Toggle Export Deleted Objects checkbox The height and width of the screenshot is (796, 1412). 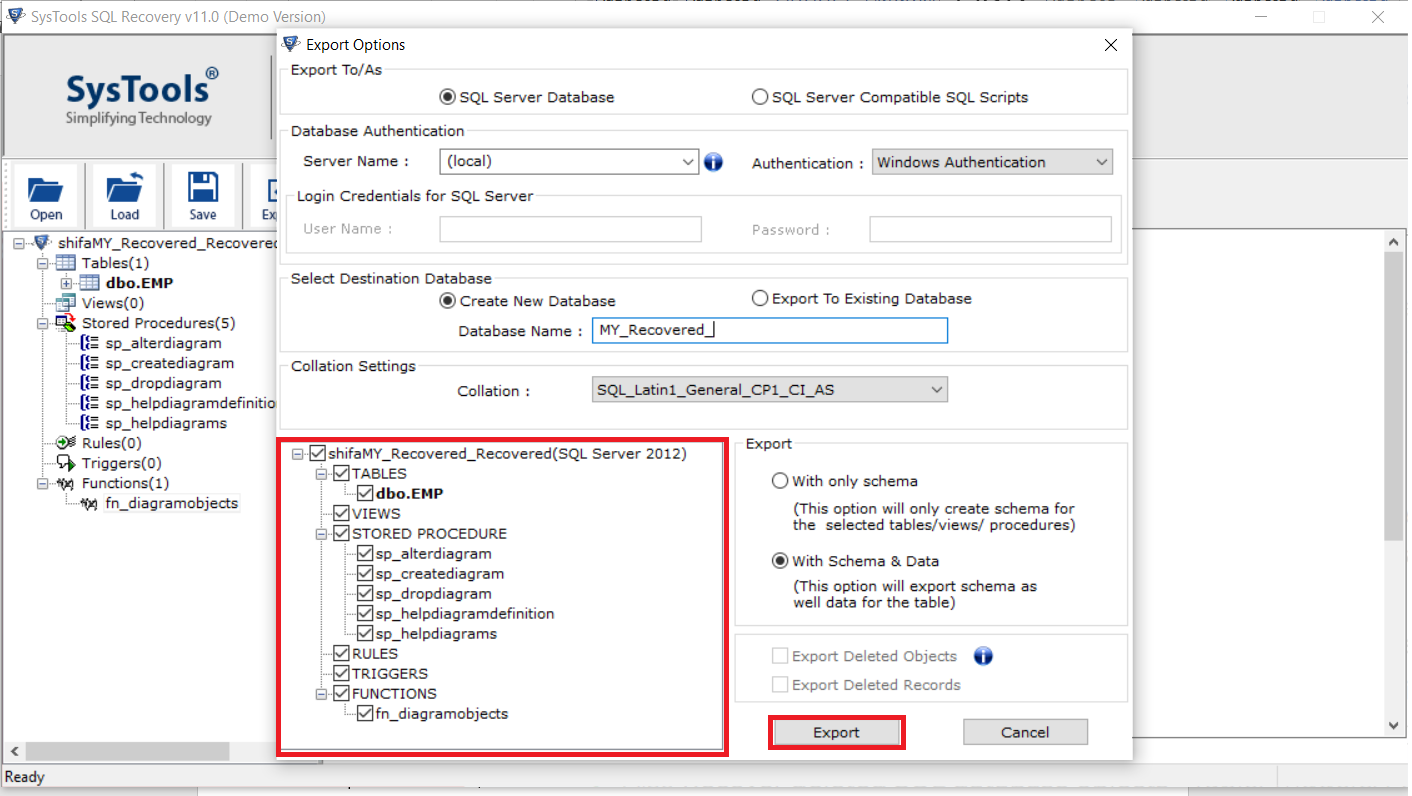(780, 657)
